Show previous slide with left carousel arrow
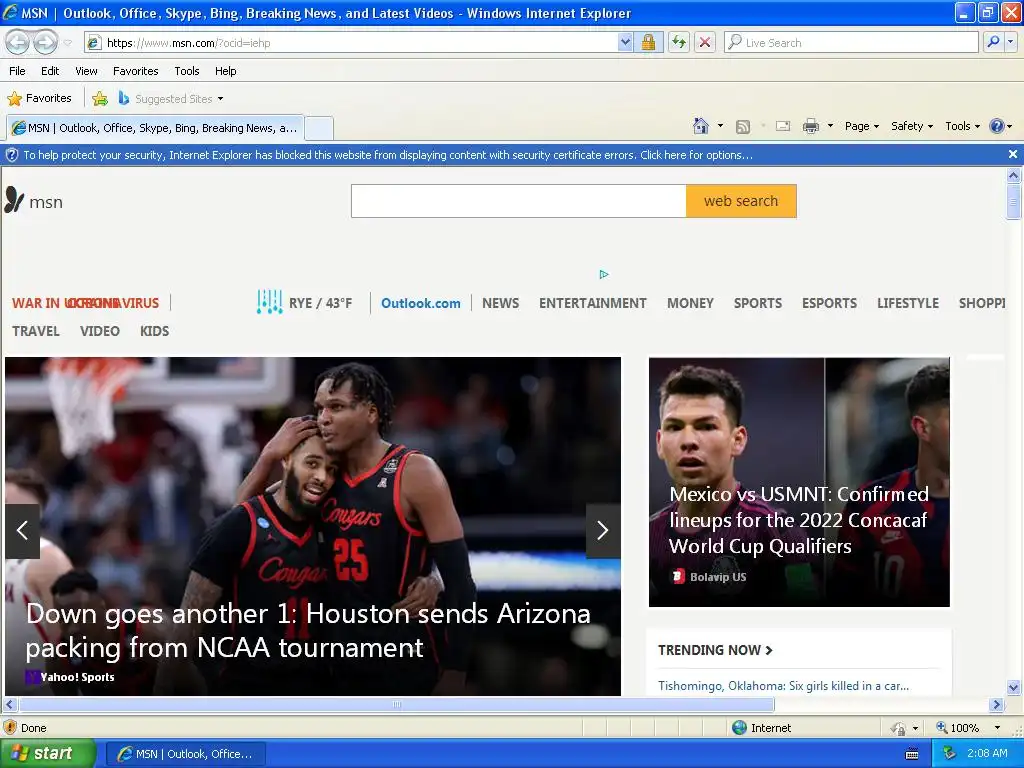This screenshot has width=1024, height=768. 22,530
